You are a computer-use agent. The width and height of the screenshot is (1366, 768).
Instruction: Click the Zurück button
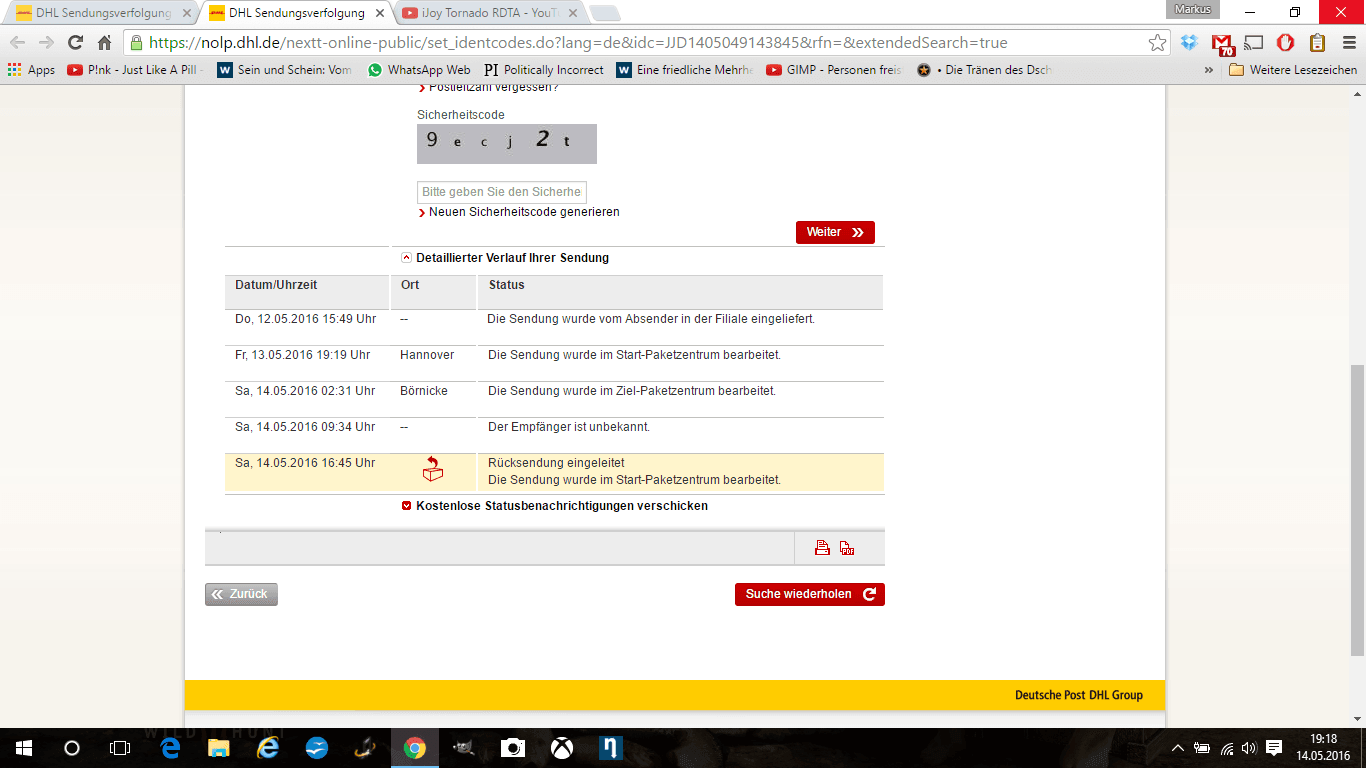point(241,594)
